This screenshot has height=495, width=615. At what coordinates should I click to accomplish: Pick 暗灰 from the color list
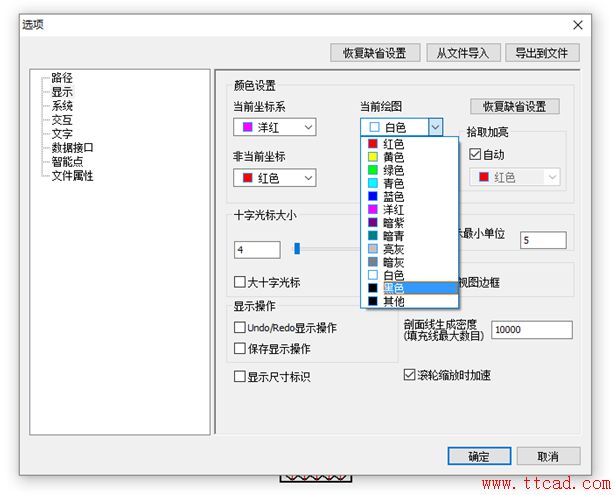[x=409, y=262]
